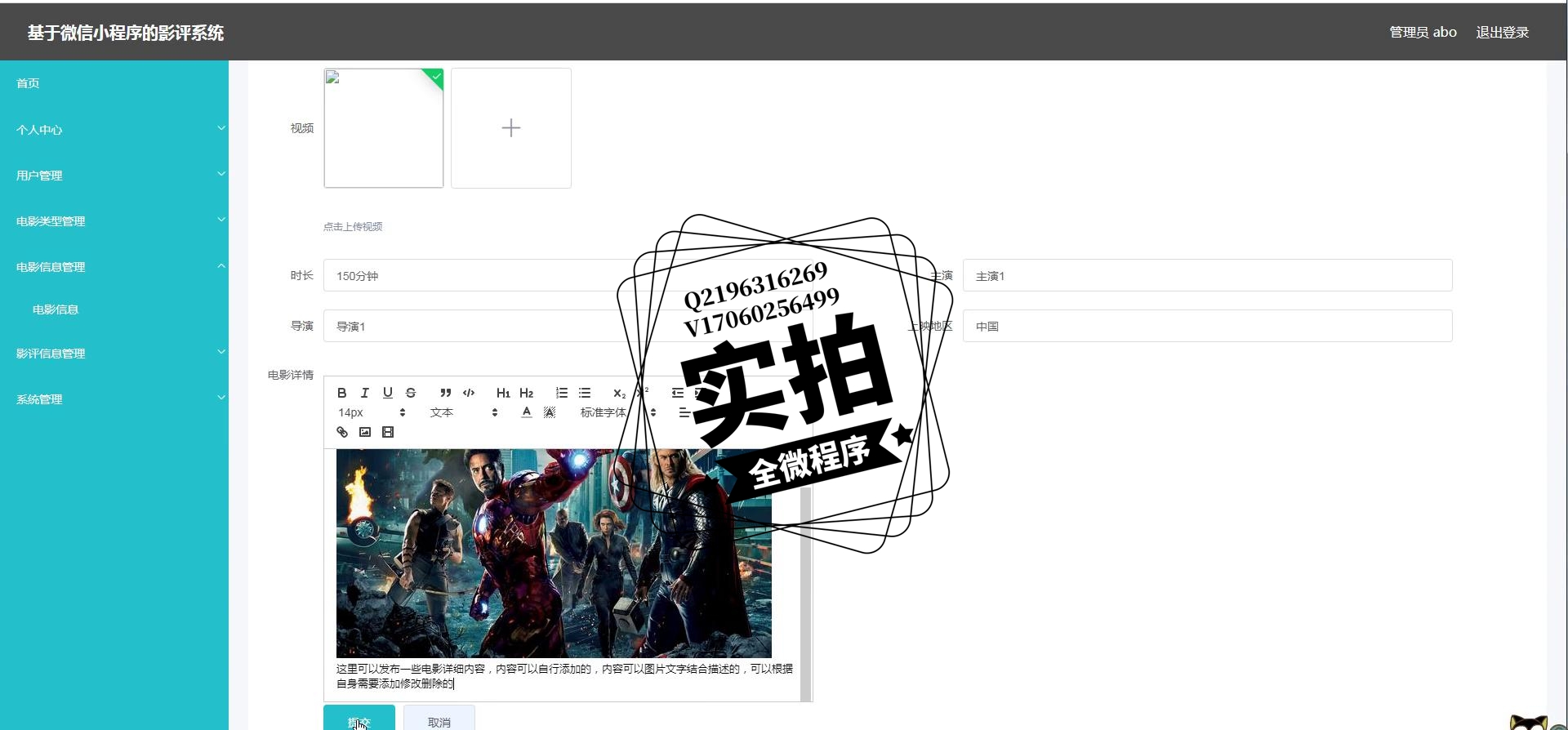The width and height of the screenshot is (1568, 730).
Task: Expand the 系统管理 sidebar menu
Action: click(x=114, y=398)
